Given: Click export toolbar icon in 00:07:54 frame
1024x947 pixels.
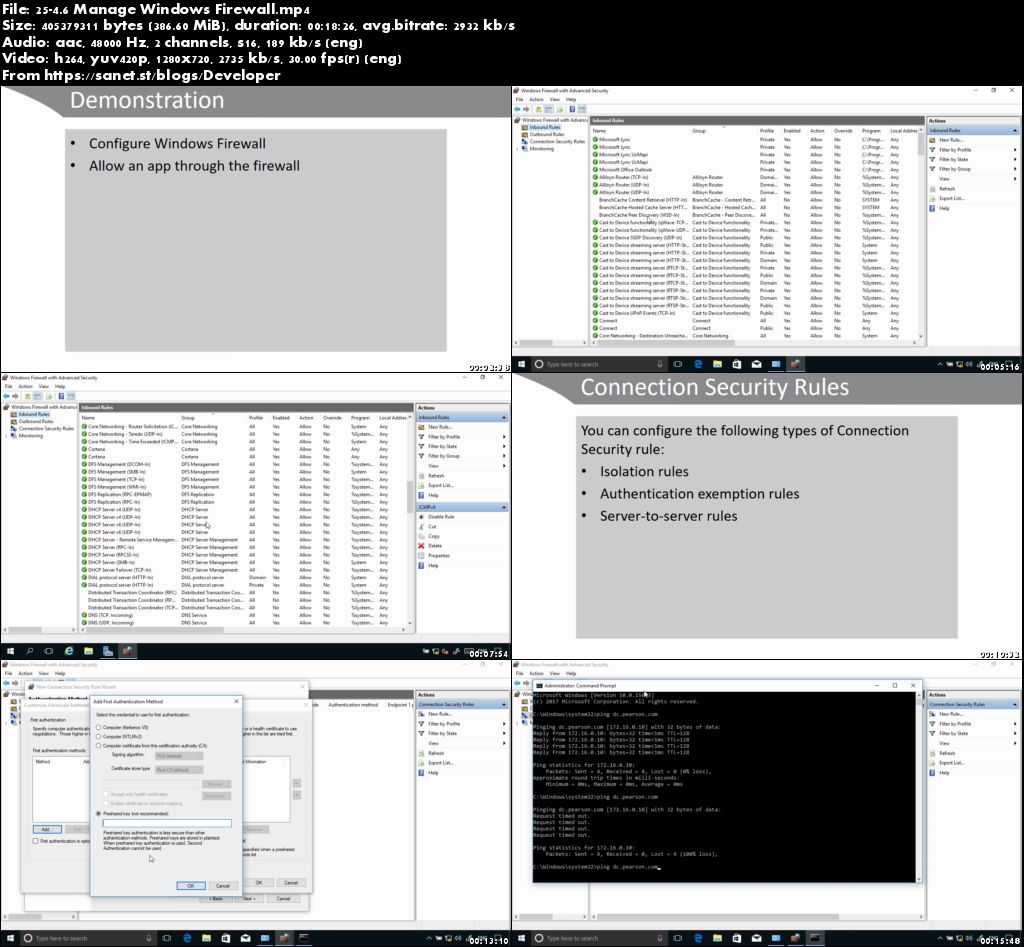Looking at the screenshot, I should tap(49, 396).
